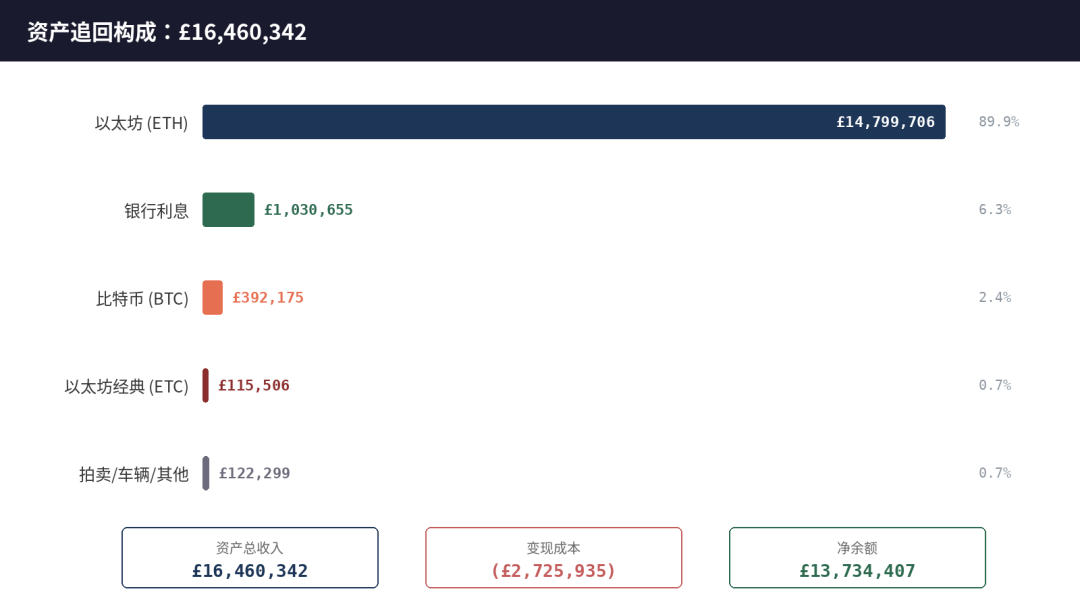The height and width of the screenshot is (608, 1080).
Task: Click the 拍卖/车辆/其他 row label
Action: coord(134,474)
